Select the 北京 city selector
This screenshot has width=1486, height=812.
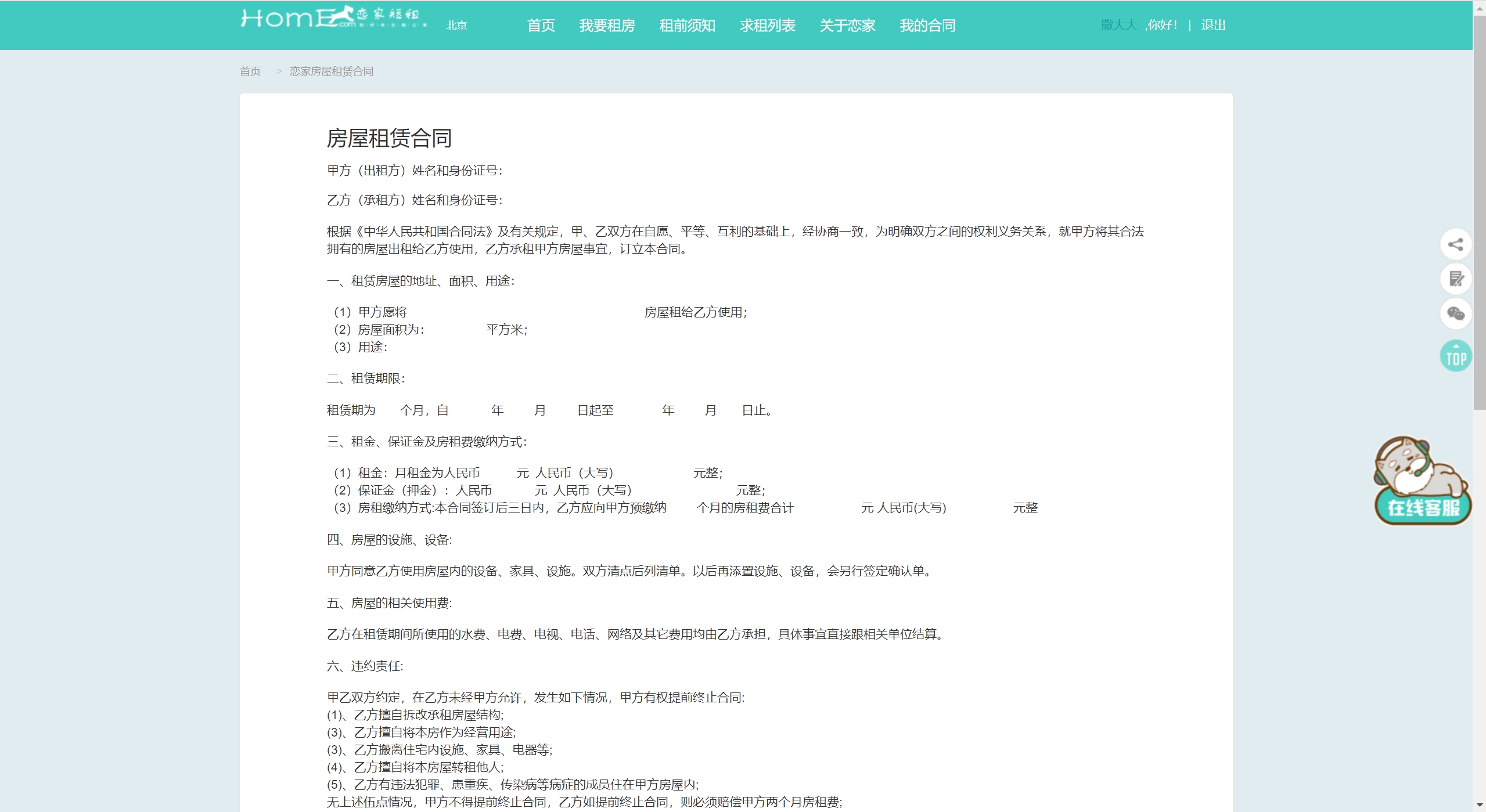click(x=456, y=26)
